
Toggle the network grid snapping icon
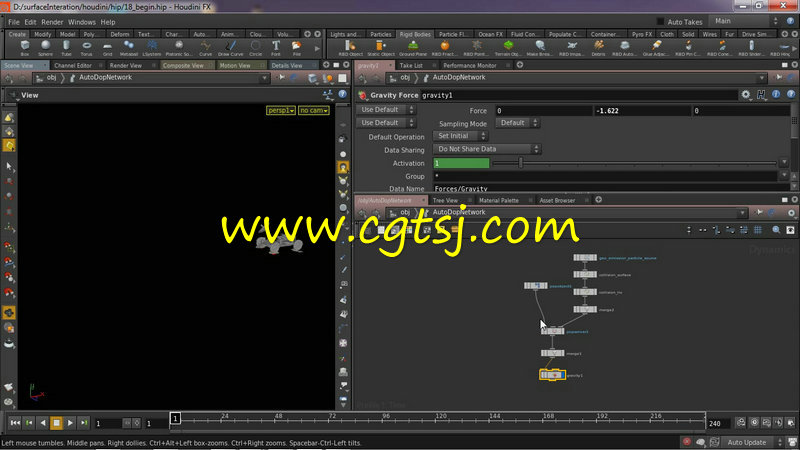758,230
